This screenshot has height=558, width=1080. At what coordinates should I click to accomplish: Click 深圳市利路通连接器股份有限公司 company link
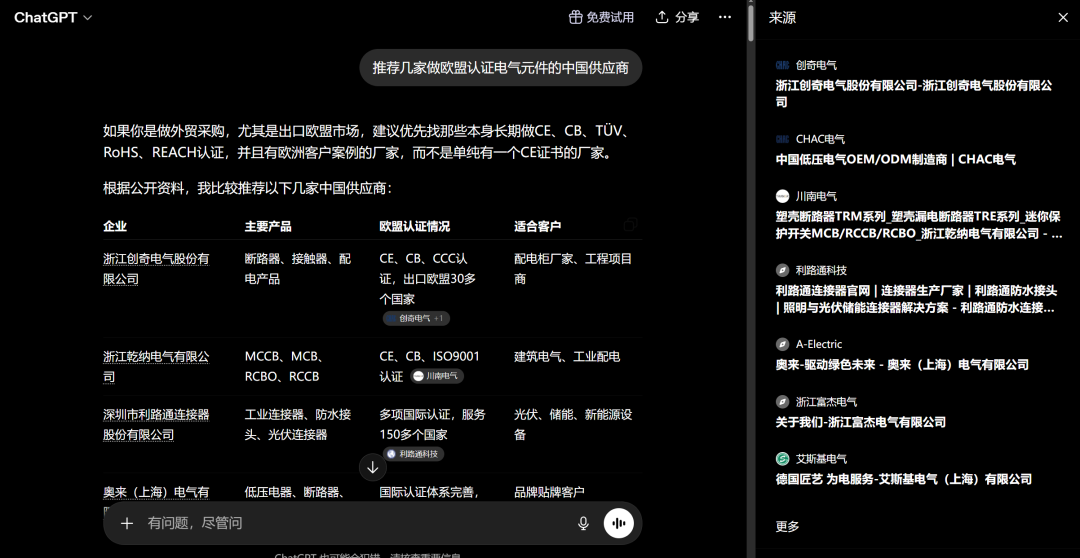click(x=156, y=424)
